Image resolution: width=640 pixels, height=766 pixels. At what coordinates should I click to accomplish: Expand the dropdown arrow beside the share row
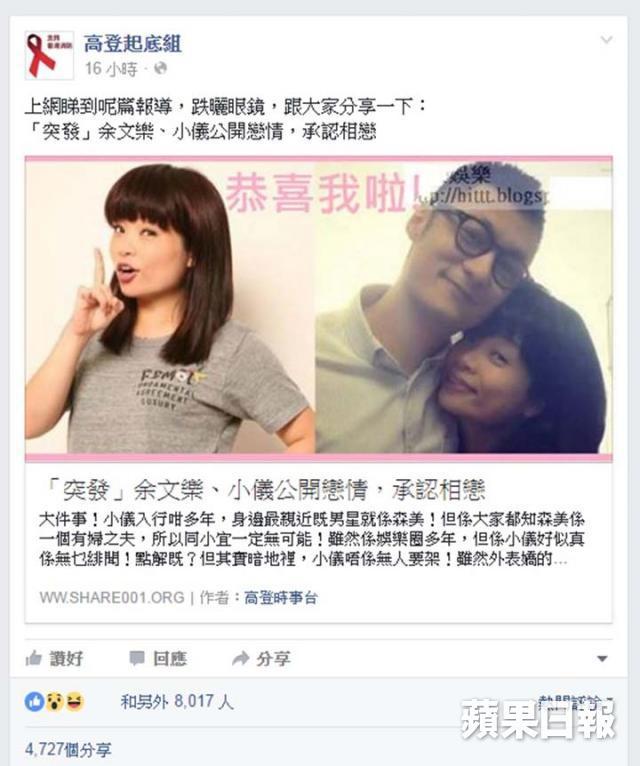pos(602,659)
